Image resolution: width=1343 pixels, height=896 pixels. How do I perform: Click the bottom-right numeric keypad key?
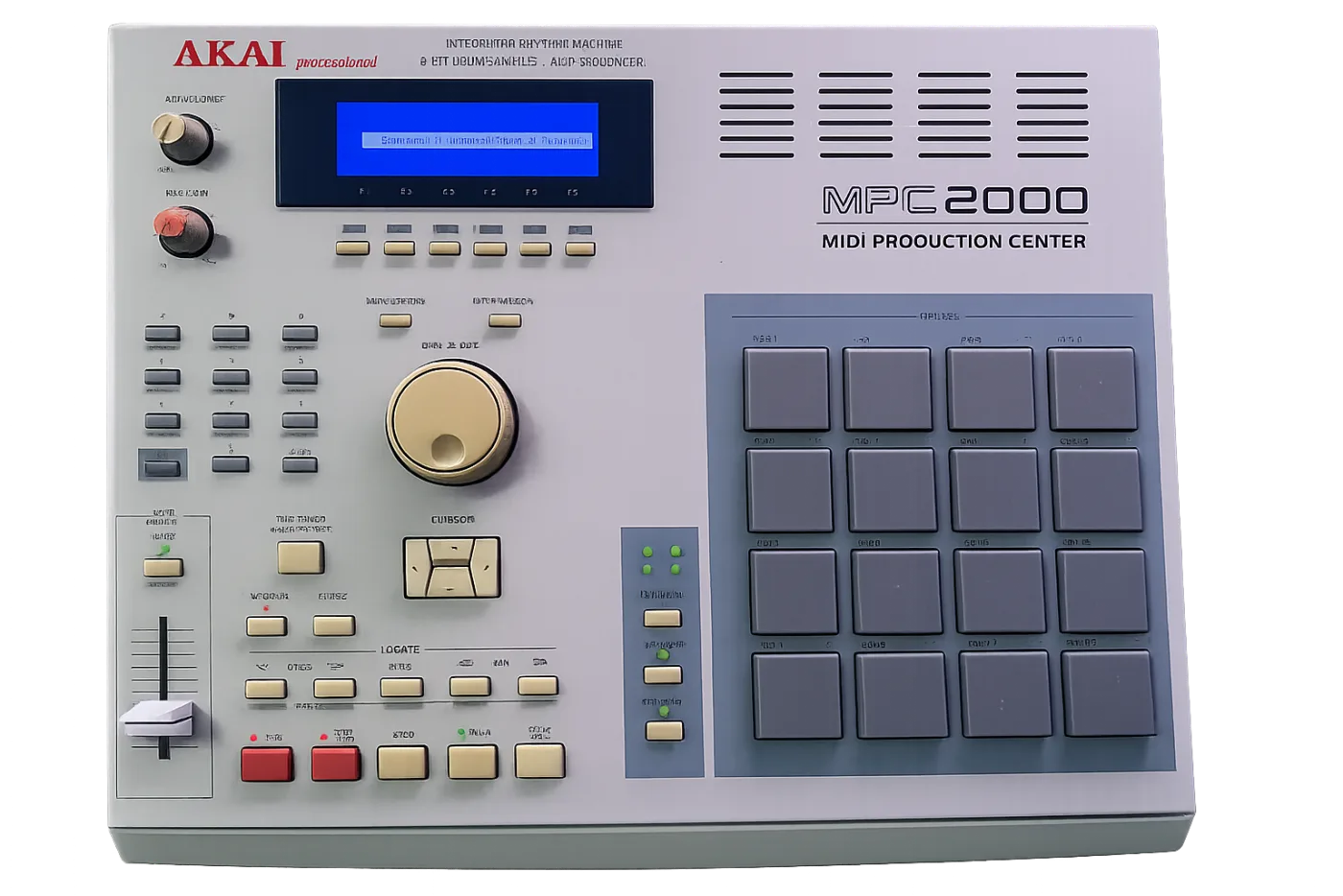point(299,465)
